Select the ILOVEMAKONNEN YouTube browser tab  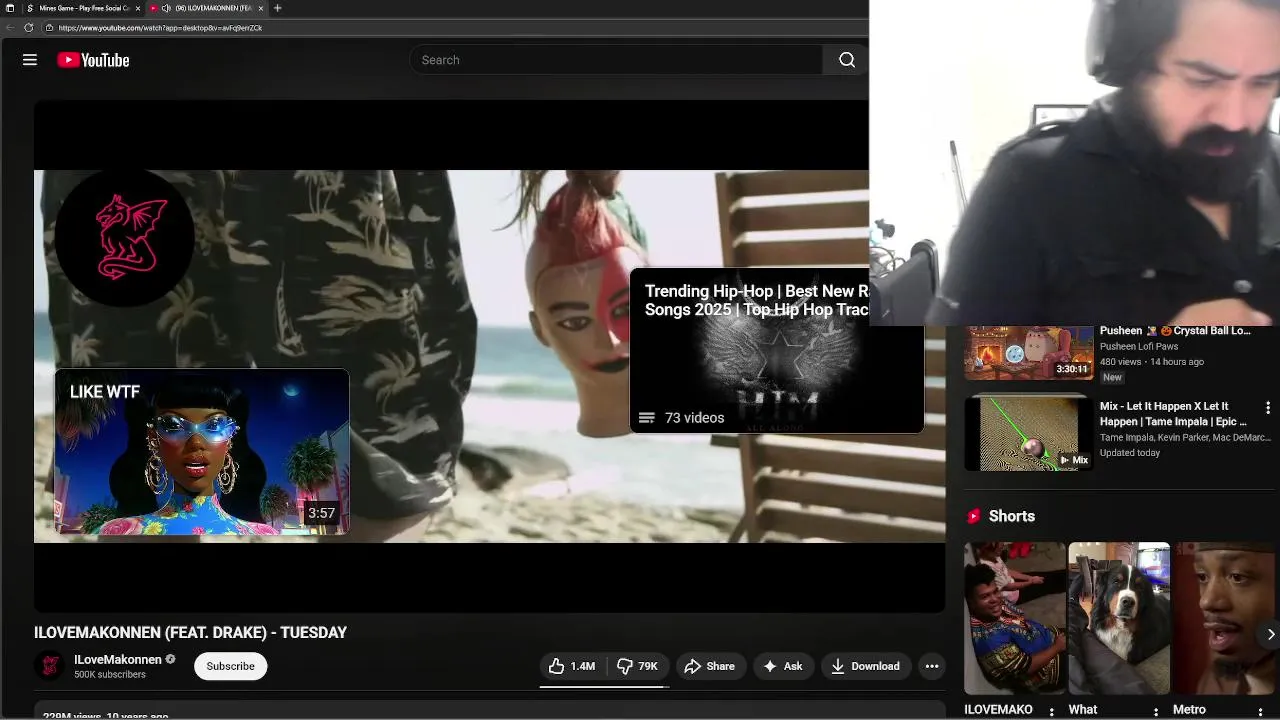[x=206, y=8]
